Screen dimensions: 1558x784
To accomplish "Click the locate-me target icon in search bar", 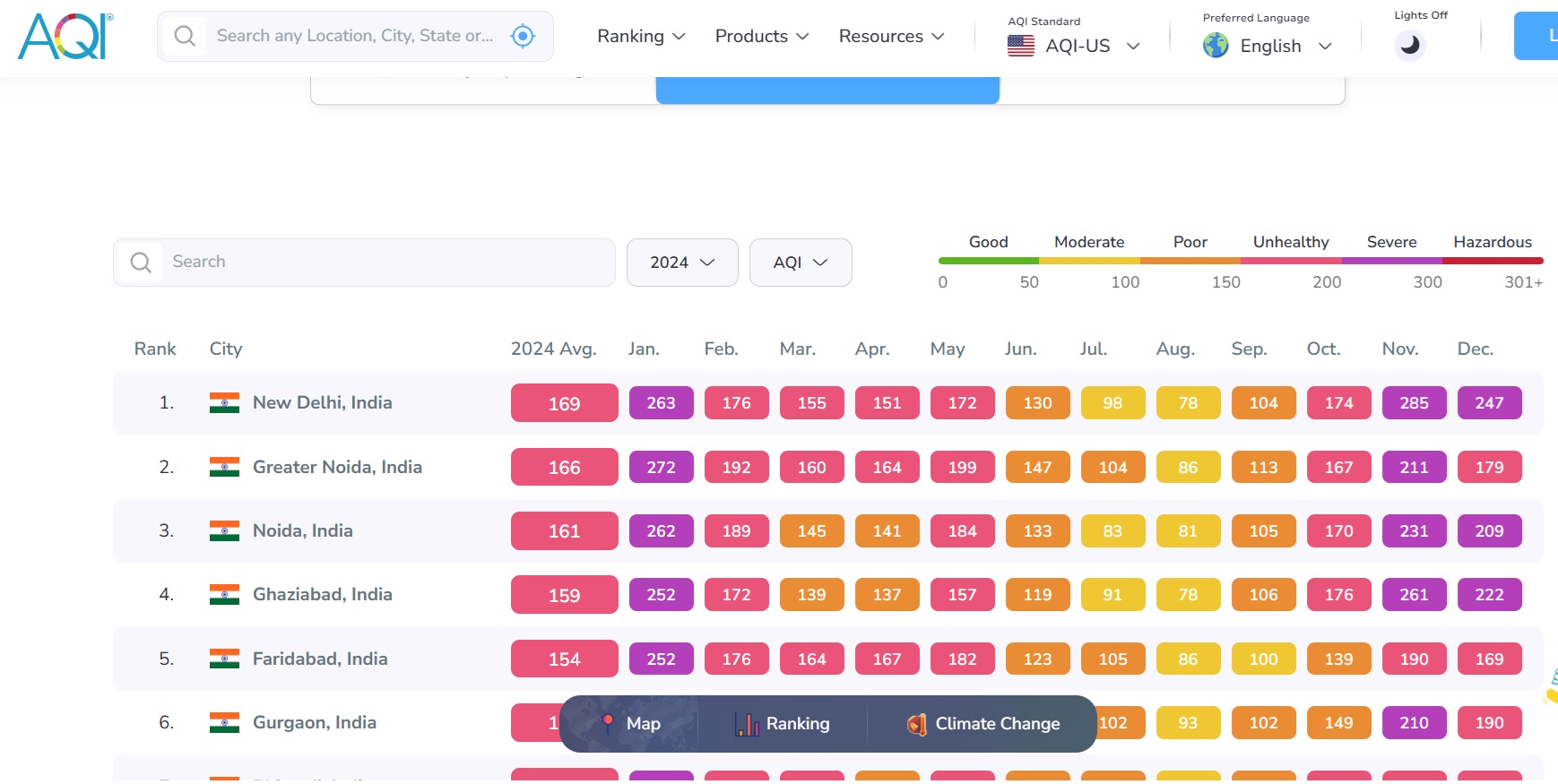I will [x=523, y=36].
